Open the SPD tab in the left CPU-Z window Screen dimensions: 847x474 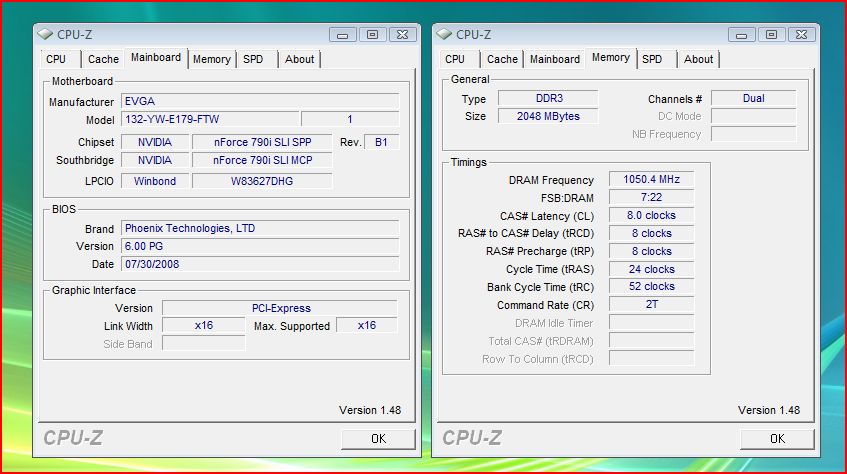[257, 59]
